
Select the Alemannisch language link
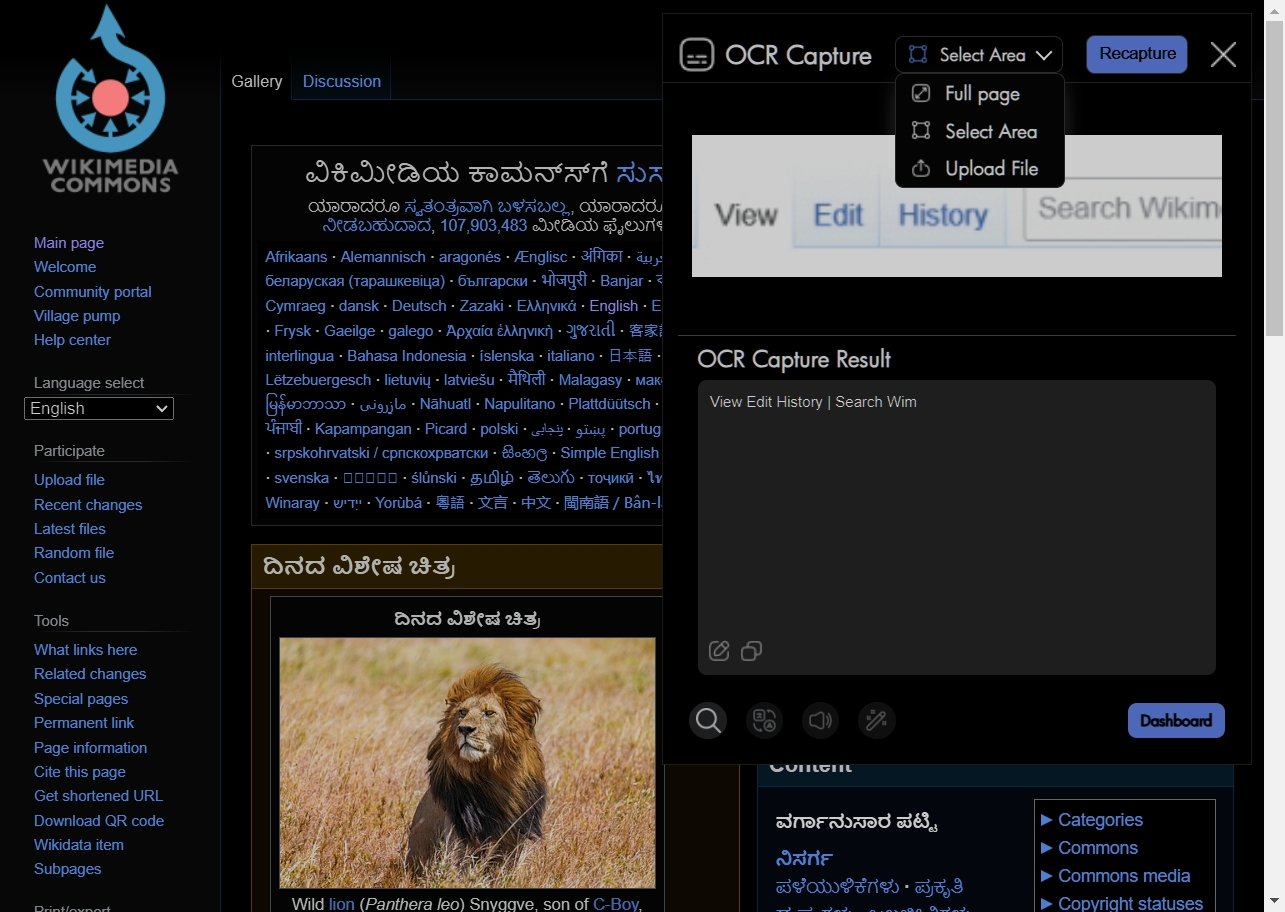(x=383, y=257)
